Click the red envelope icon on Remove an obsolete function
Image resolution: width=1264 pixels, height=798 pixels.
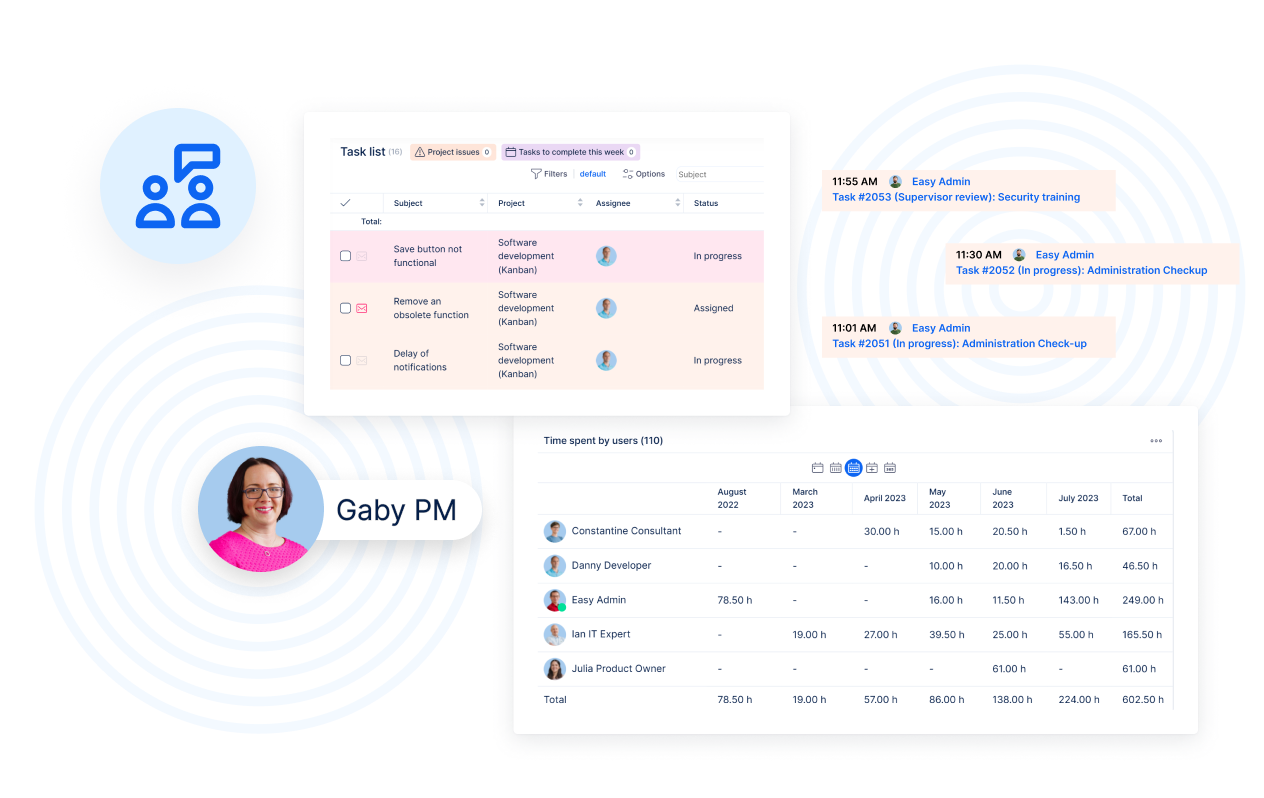click(x=362, y=308)
